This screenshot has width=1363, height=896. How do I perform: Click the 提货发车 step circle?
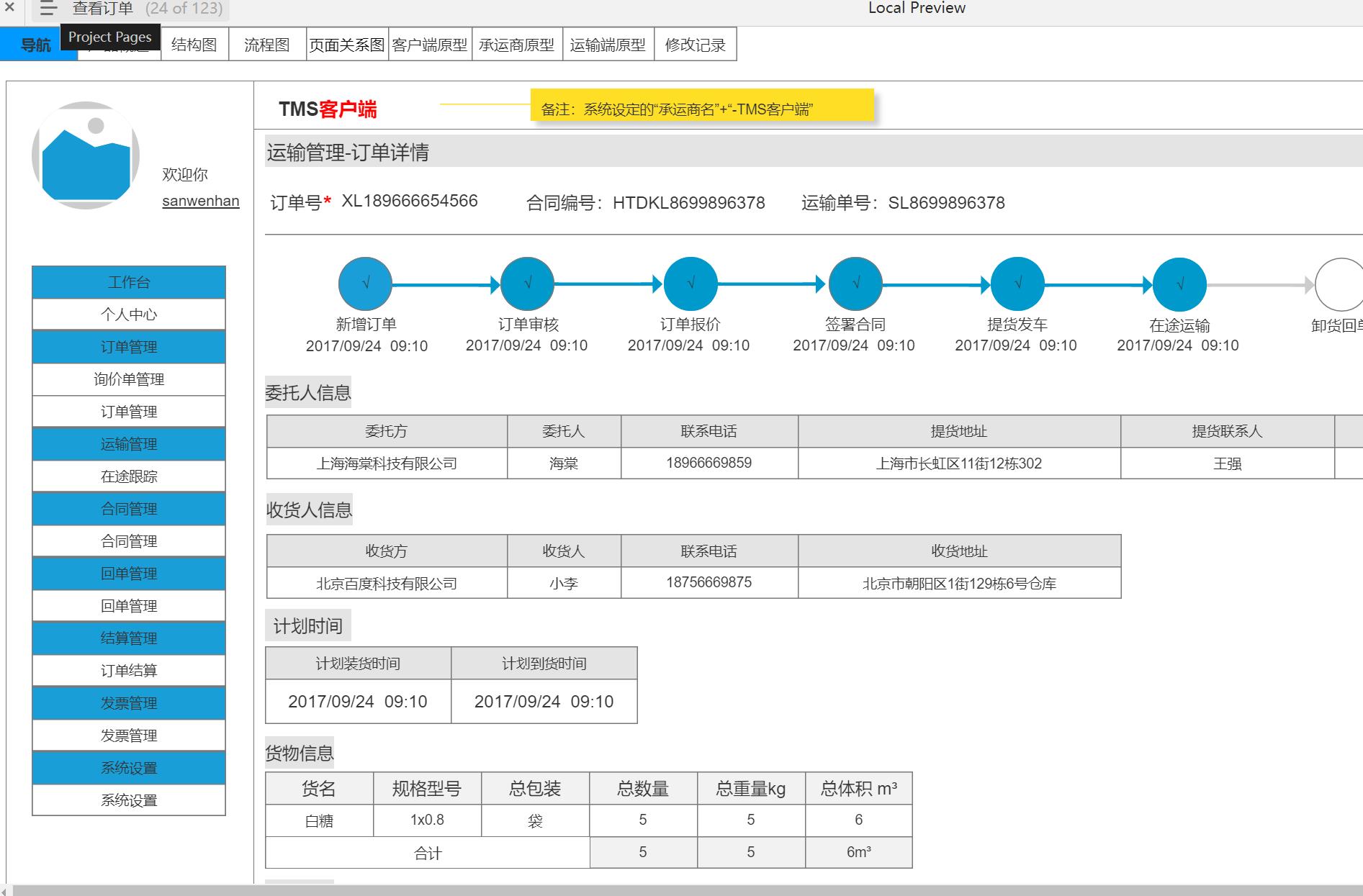[x=1017, y=284]
